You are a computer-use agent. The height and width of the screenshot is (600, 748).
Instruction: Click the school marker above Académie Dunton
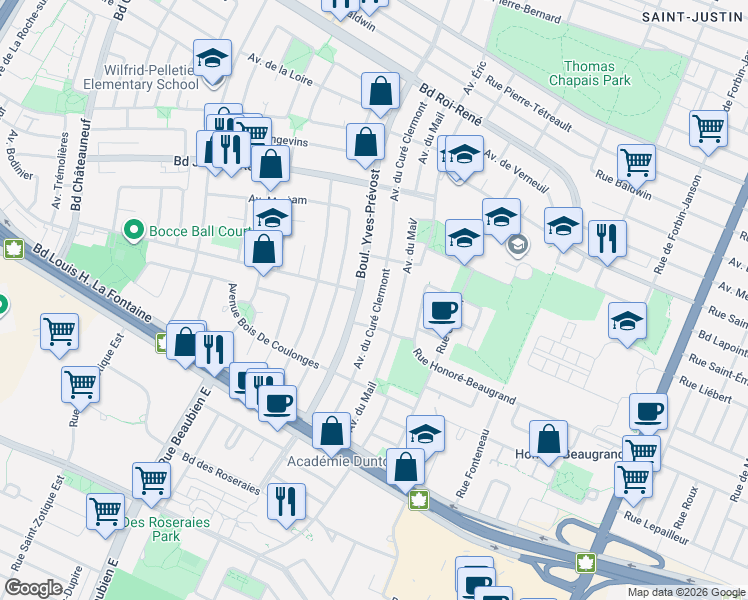(426, 433)
